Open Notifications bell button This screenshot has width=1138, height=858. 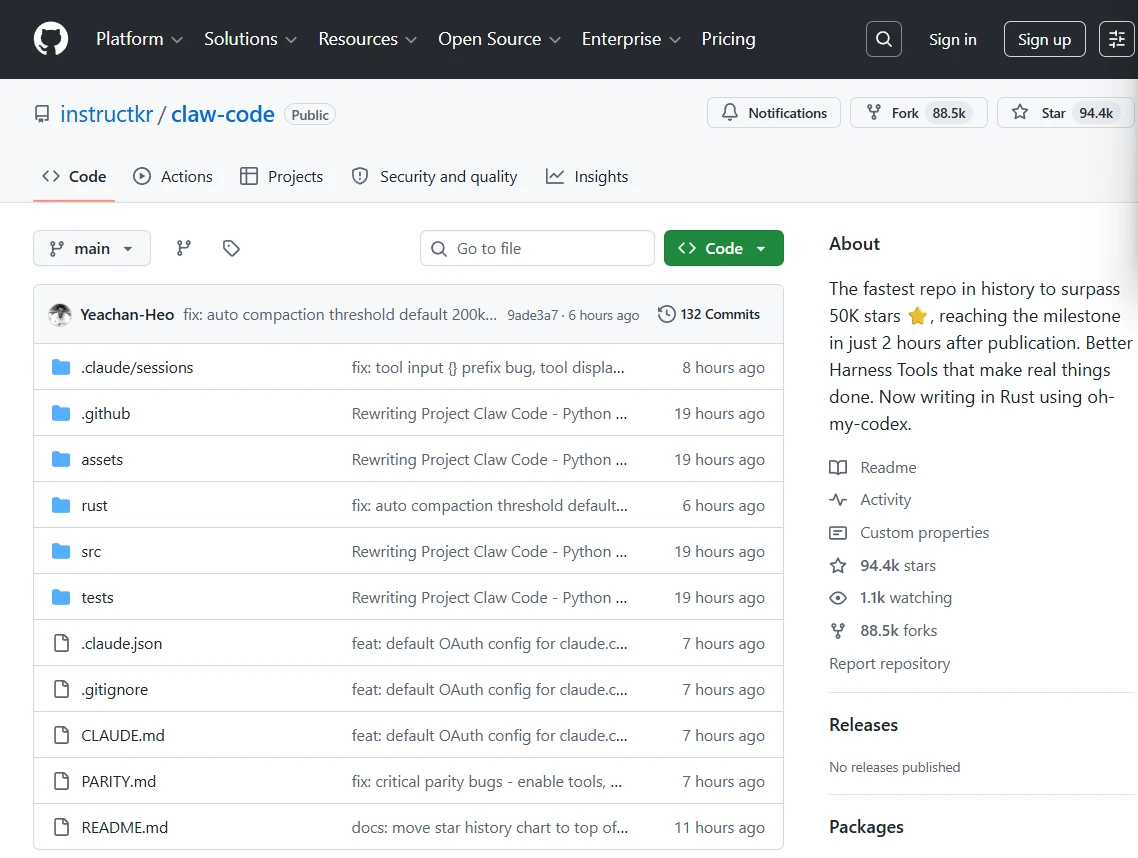[x=774, y=113]
